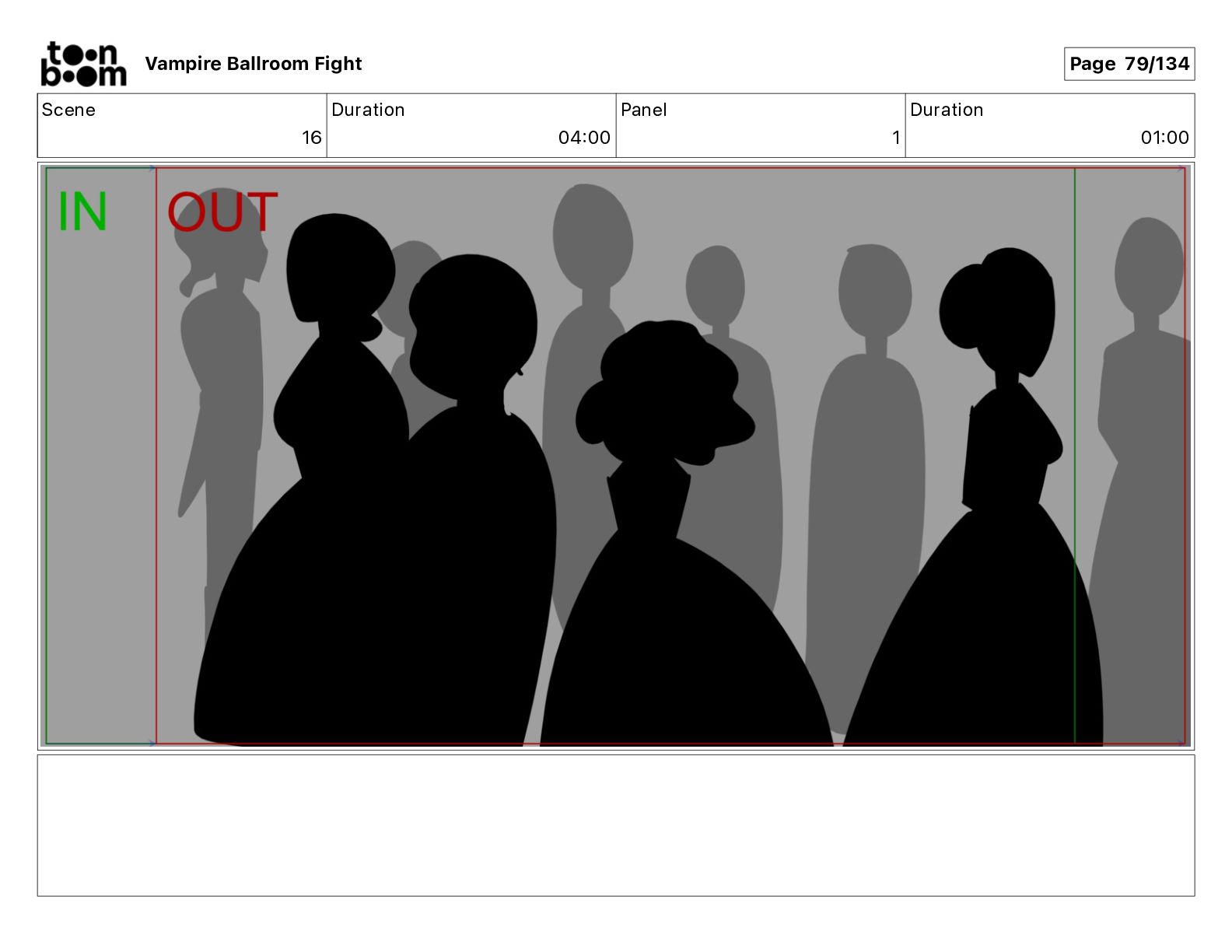The width and height of the screenshot is (1232, 952).
Task: Click the empty notes box below the panel
Action: (x=616, y=825)
